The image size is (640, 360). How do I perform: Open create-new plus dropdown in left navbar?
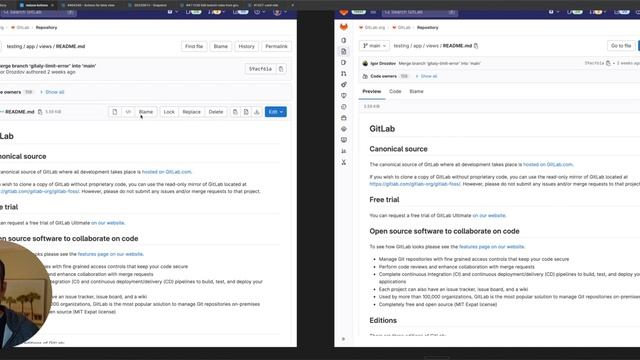(x=172, y=12)
